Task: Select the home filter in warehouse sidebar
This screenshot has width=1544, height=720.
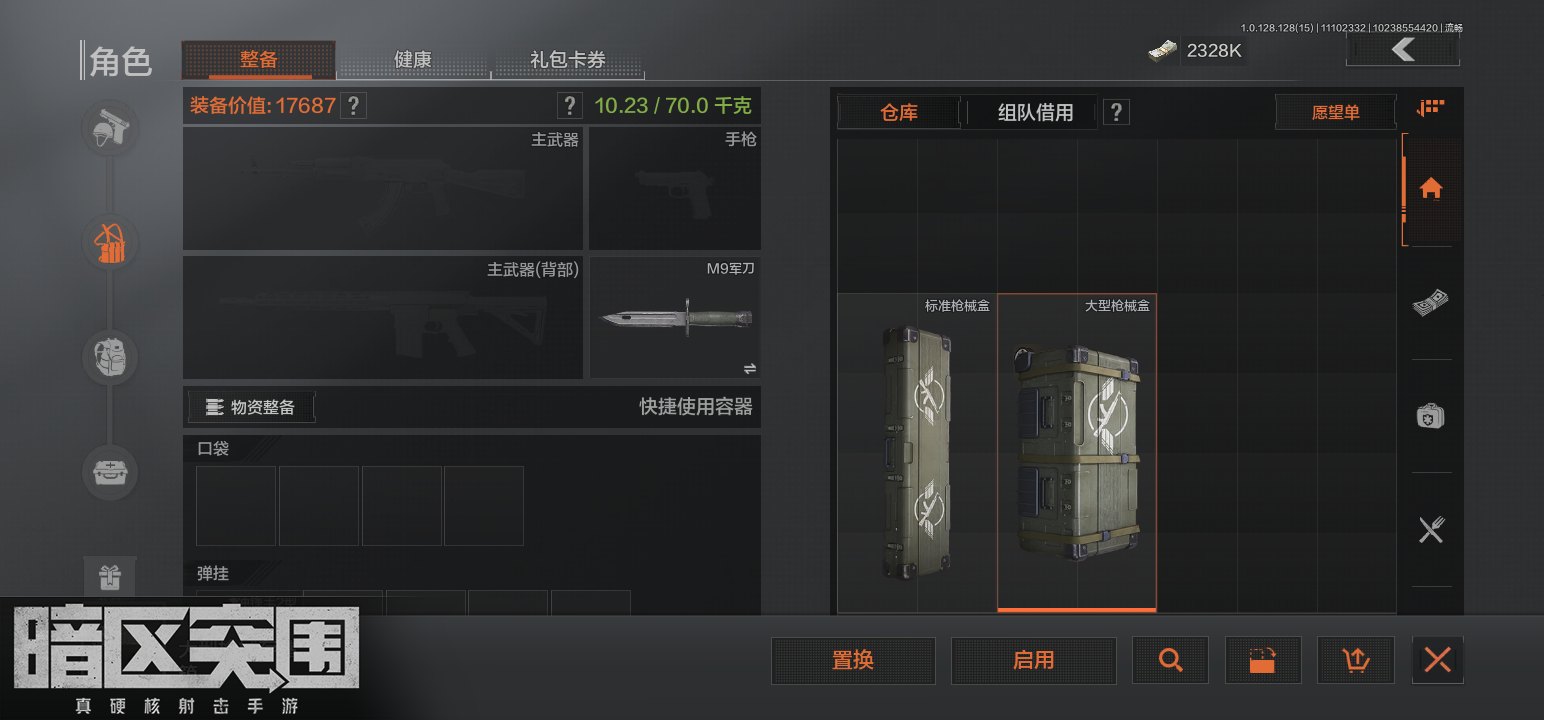Action: [x=1431, y=188]
